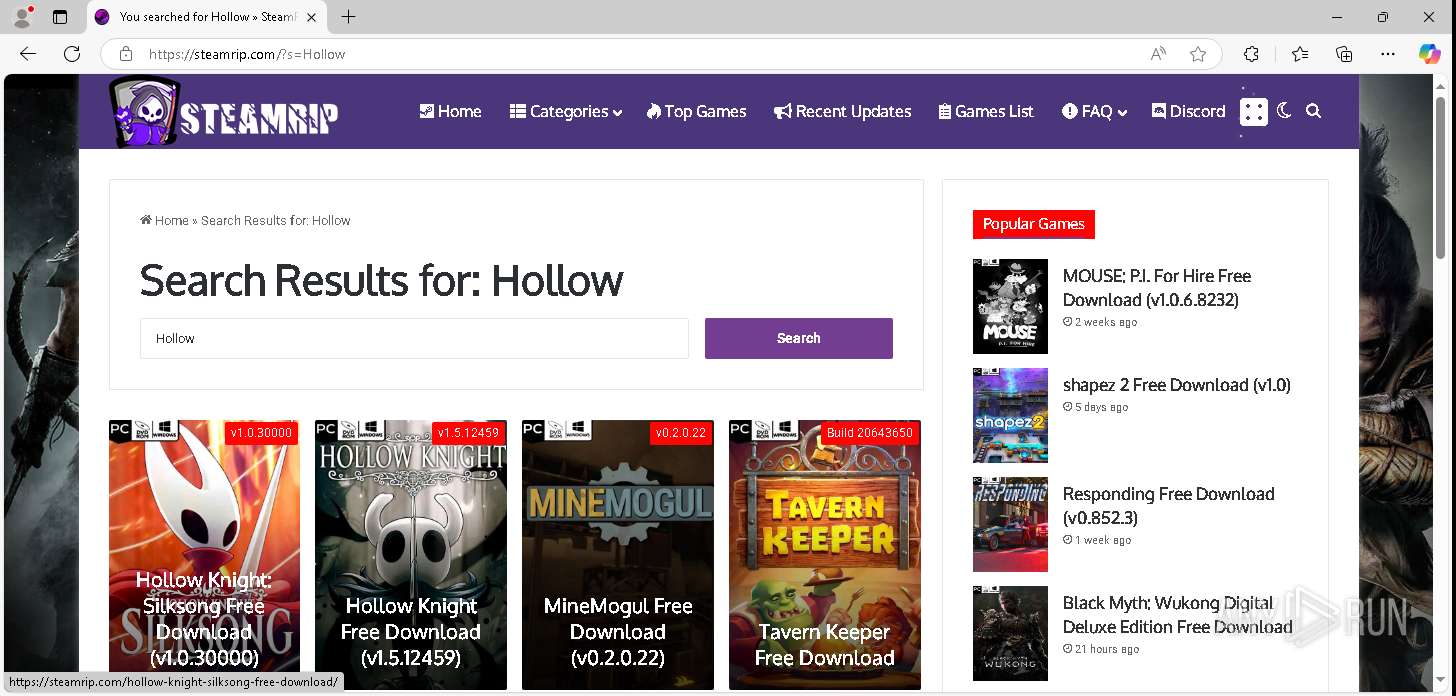
Task: Launch Copilot from the toolbar icon
Action: (x=1430, y=54)
